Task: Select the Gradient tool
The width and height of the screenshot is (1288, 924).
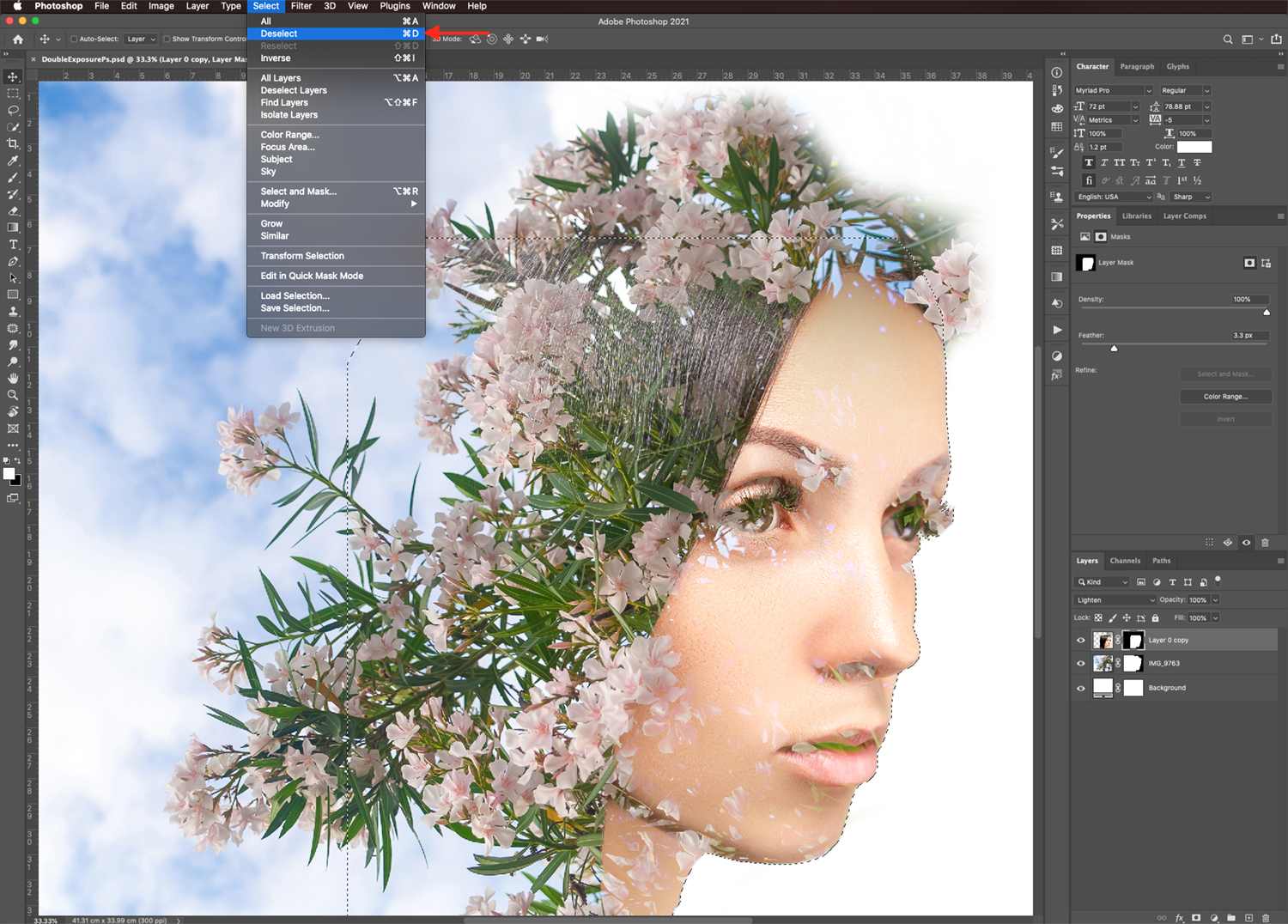Action: pyautogui.click(x=13, y=228)
